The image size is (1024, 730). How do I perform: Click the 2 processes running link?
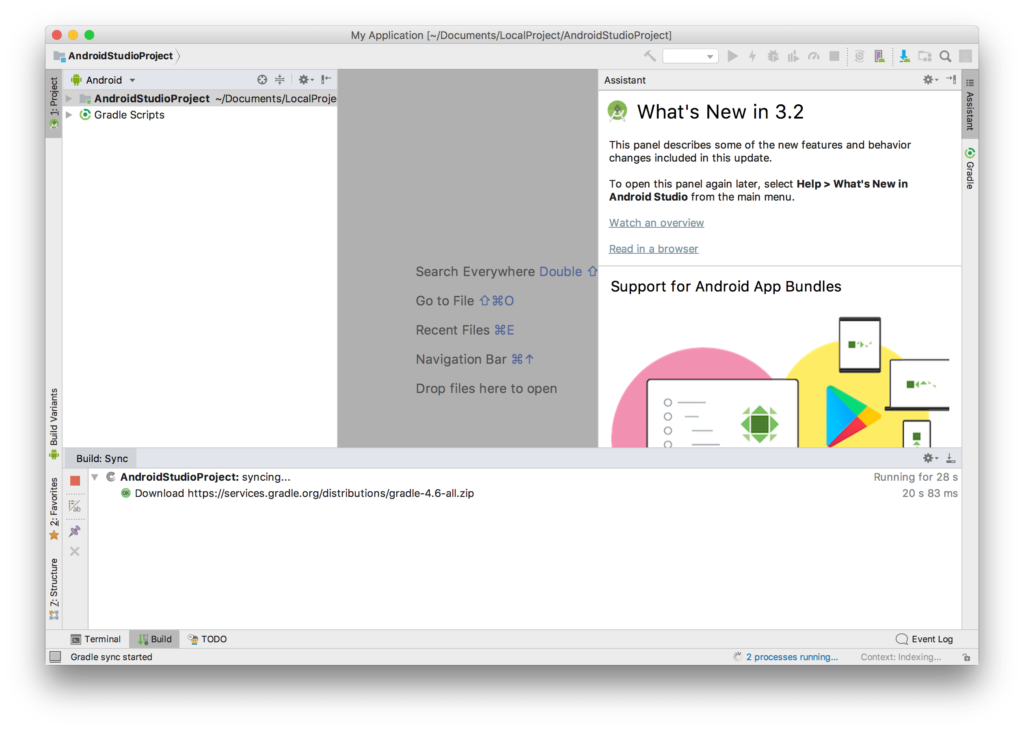[792, 657]
